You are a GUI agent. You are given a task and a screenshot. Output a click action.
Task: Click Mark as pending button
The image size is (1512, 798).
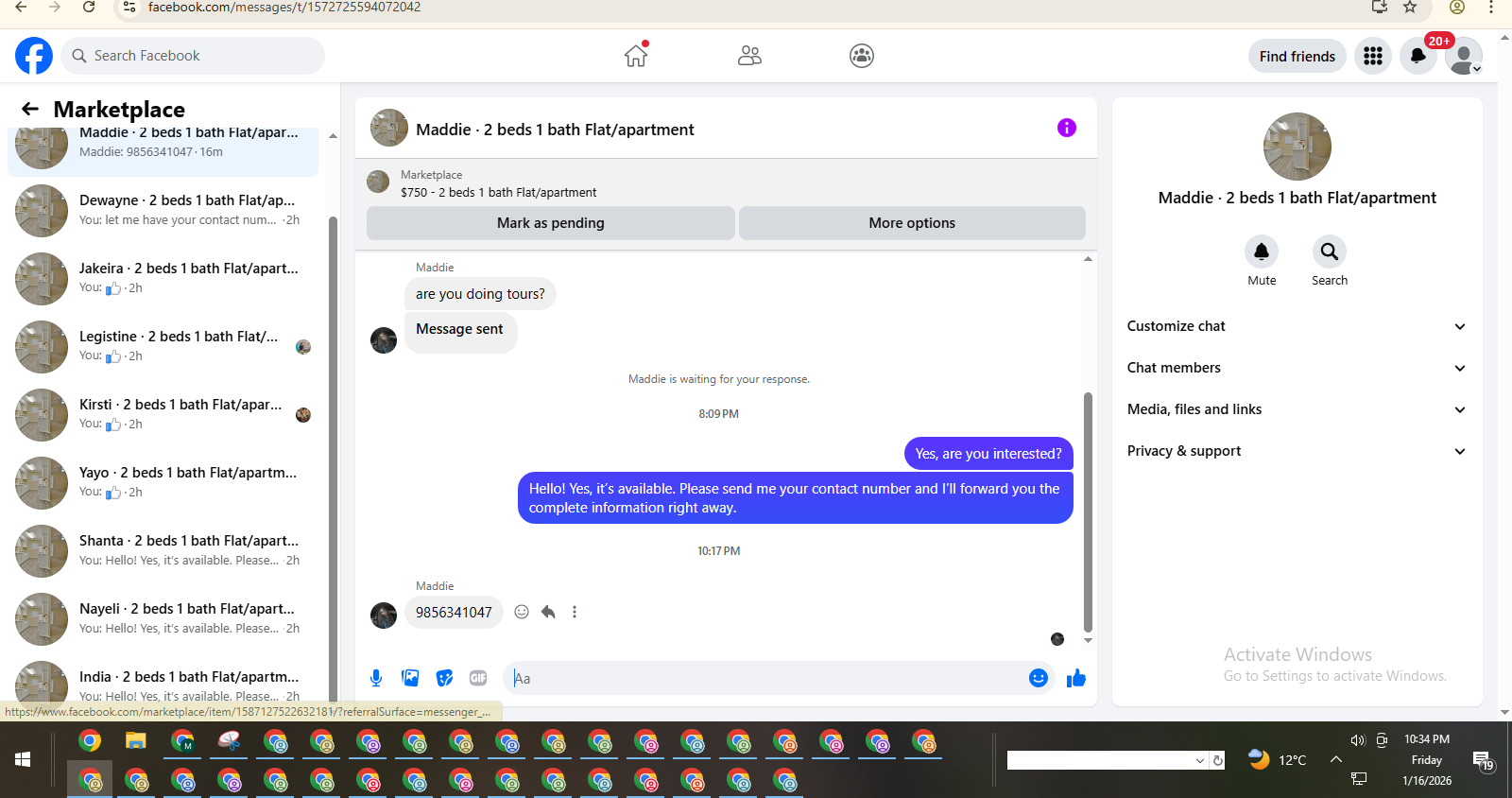551,223
